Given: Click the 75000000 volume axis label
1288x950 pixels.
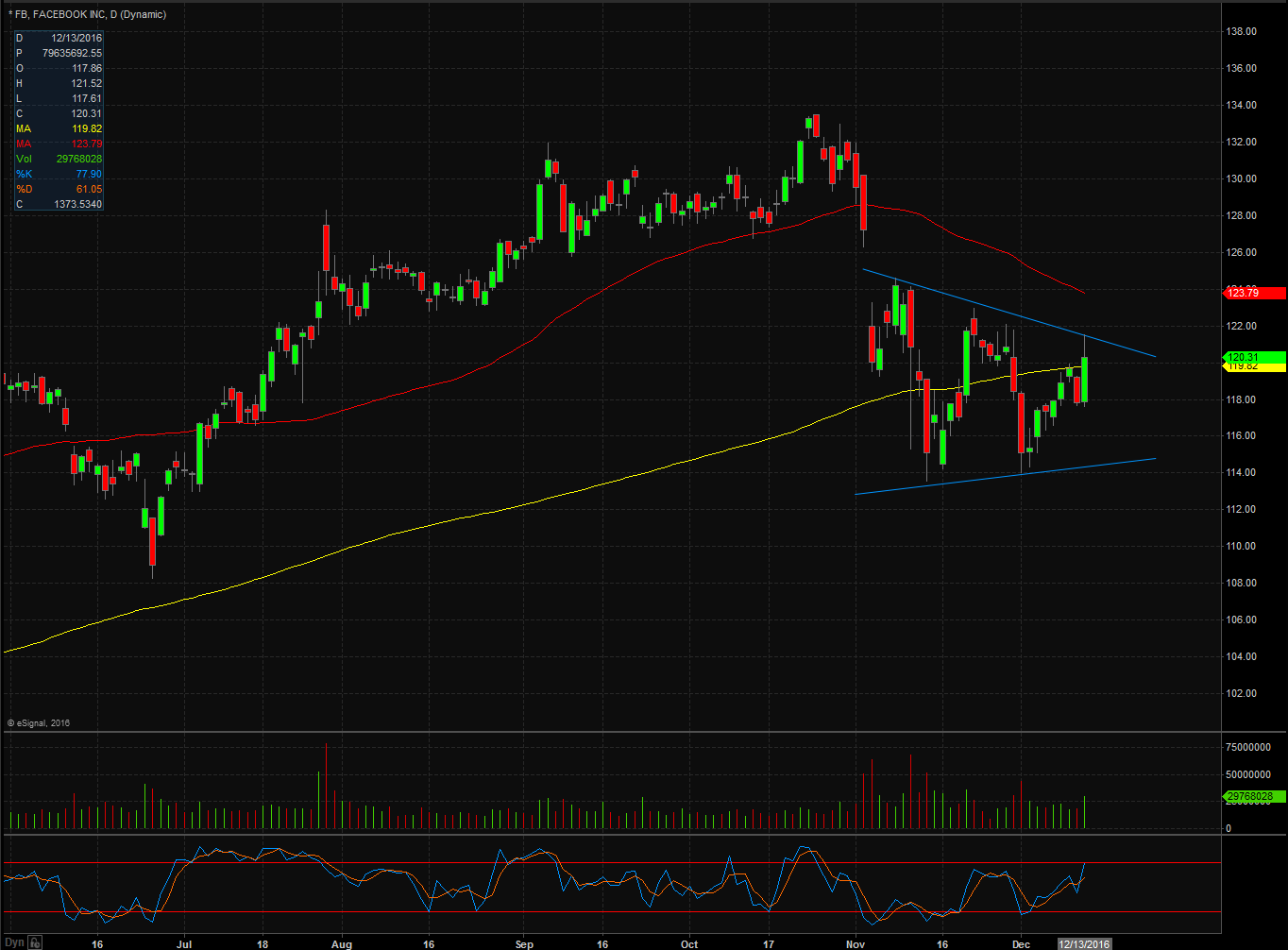Looking at the screenshot, I should point(1248,747).
